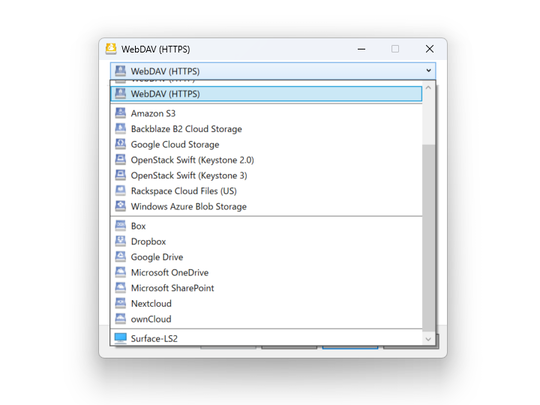Image resolution: width=540 pixels, height=405 pixels.
Task: Select the WebDAV (HTTPS) combo box field
Action: [273, 71]
